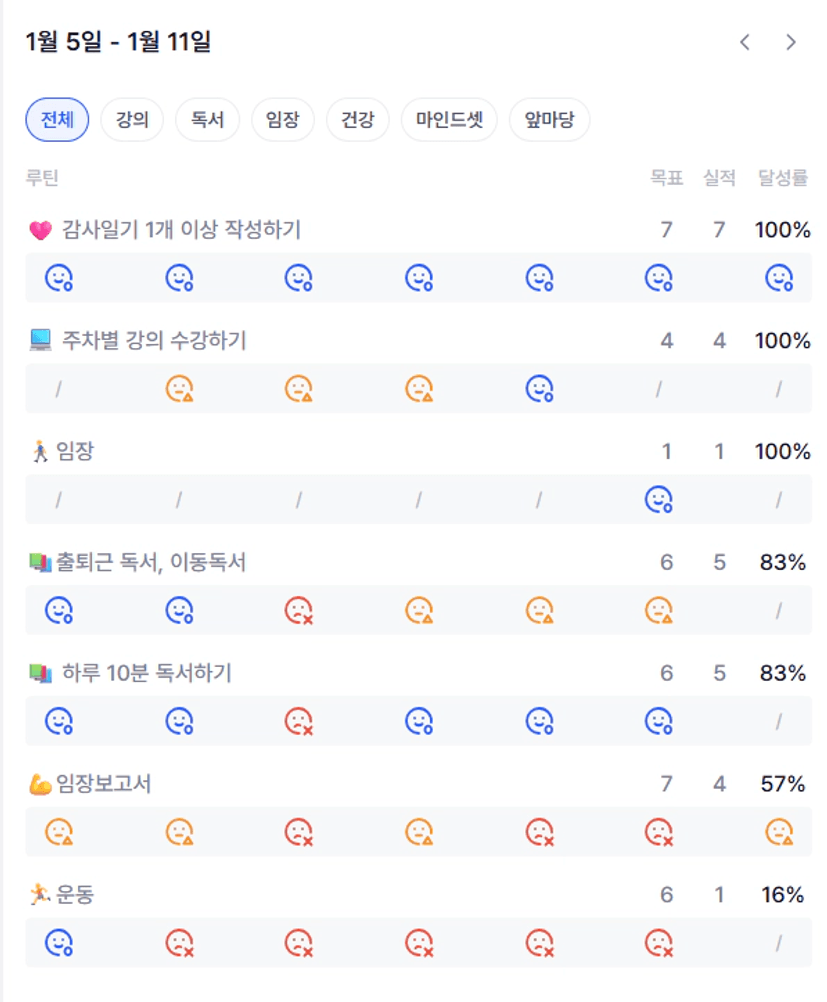Select the 강의 category tab
This screenshot has height=1002, width=827.
pyautogui.click(x=132, y=121)
